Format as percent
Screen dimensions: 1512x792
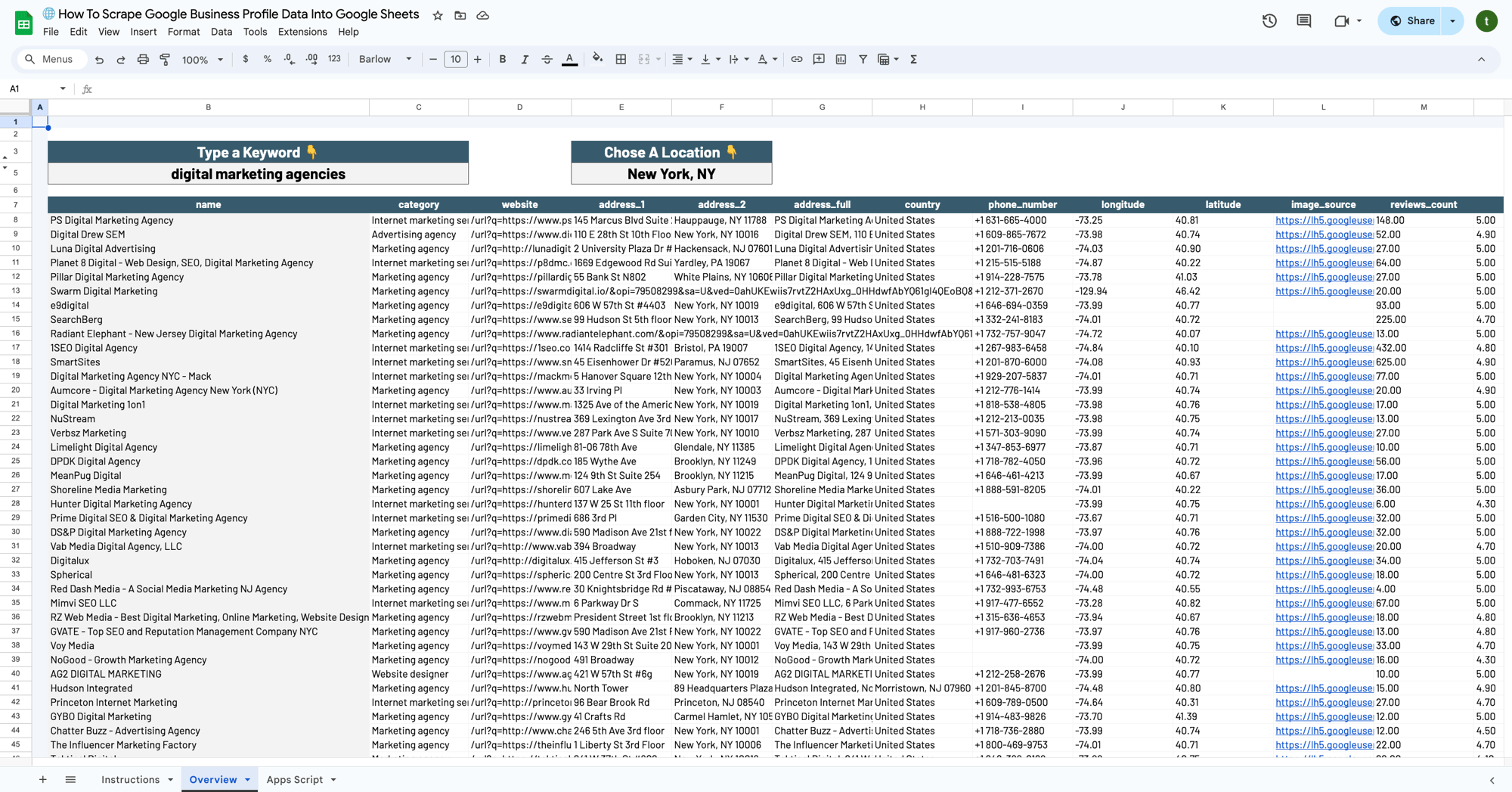pyautogui.click(x=267, y=59)
